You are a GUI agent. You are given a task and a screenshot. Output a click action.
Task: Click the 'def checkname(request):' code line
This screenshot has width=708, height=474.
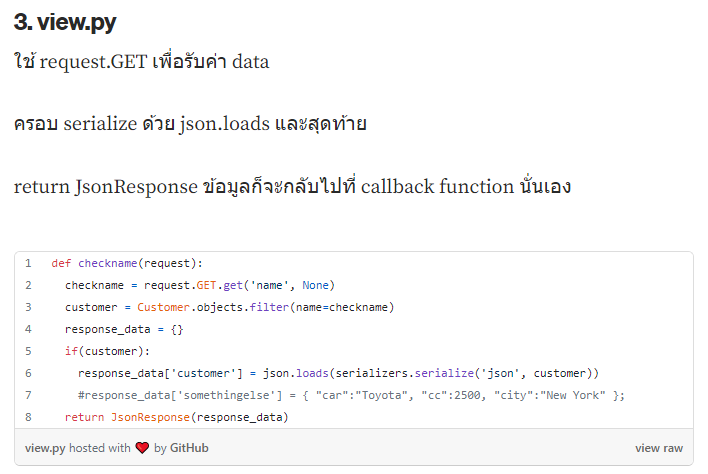(127, 263)
